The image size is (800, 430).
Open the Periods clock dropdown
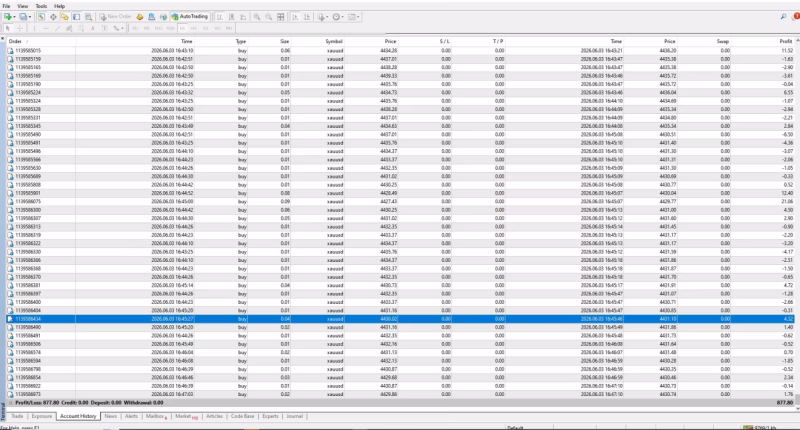pos(338,17)
